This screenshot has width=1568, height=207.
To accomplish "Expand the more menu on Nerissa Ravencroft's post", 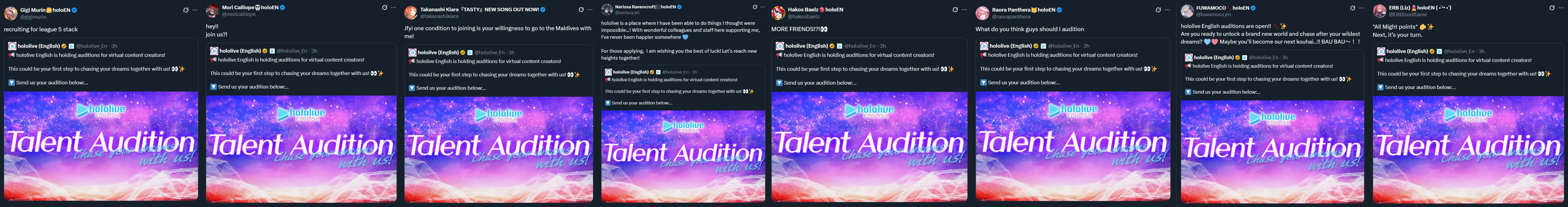I will pyautogui.click(x=762, y=7).
